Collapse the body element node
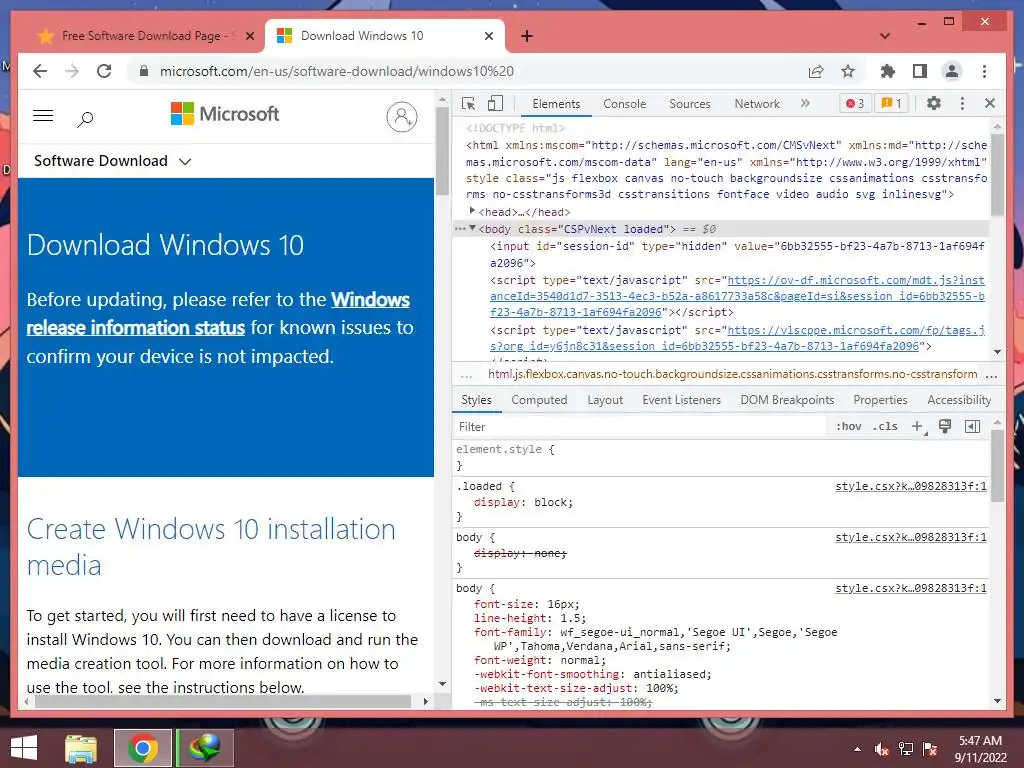This screenshot has height=768, width=1024. (x=472, y=228)
